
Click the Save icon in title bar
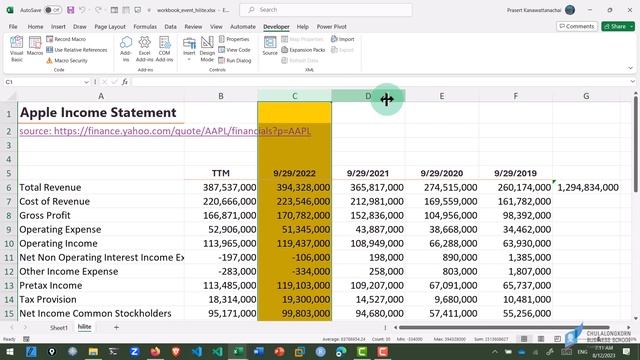pos(71,10)
